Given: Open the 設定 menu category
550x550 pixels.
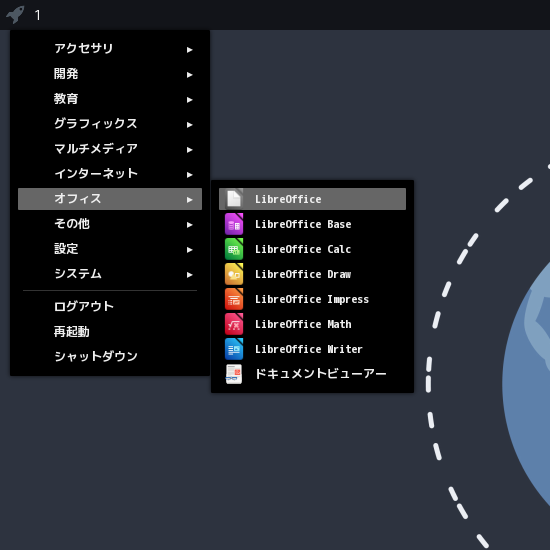Looking at the screenshot, I should (110, 249).
